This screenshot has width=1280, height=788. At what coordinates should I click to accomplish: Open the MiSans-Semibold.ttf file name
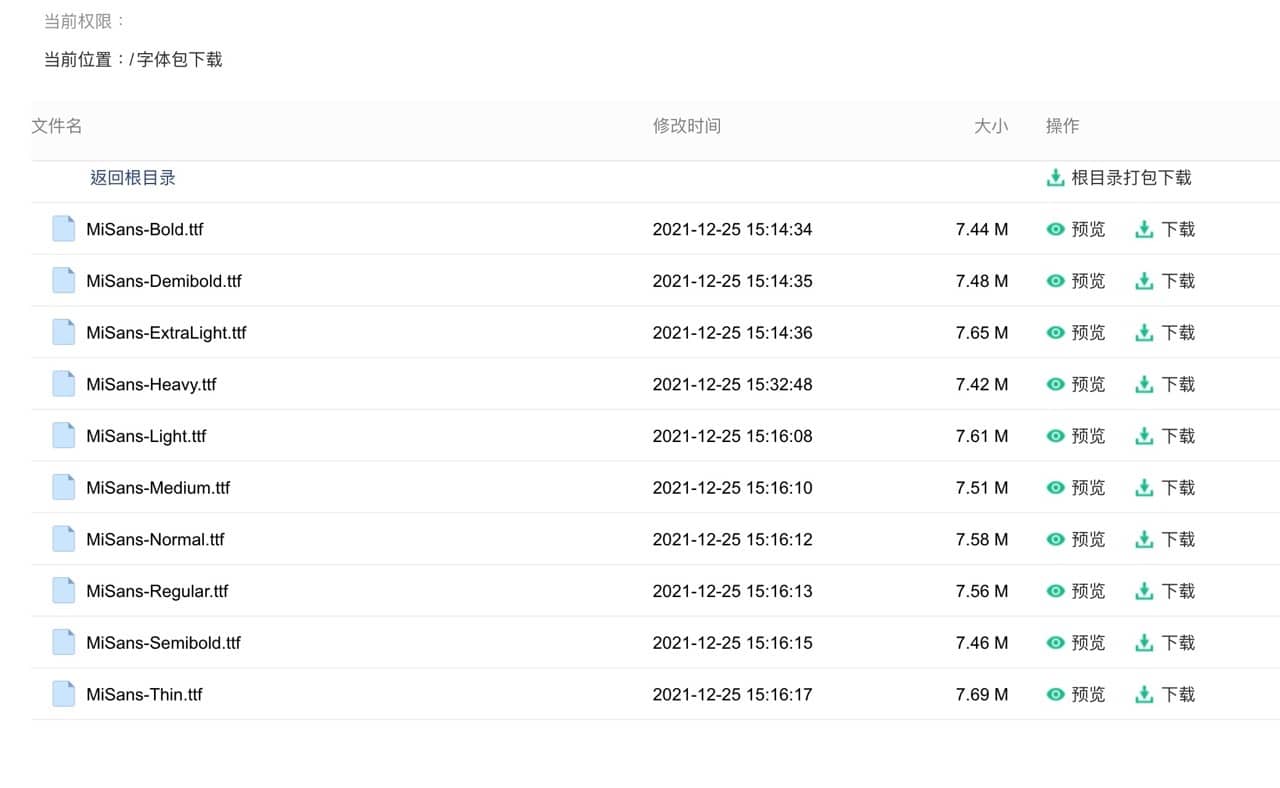[163, 643]
